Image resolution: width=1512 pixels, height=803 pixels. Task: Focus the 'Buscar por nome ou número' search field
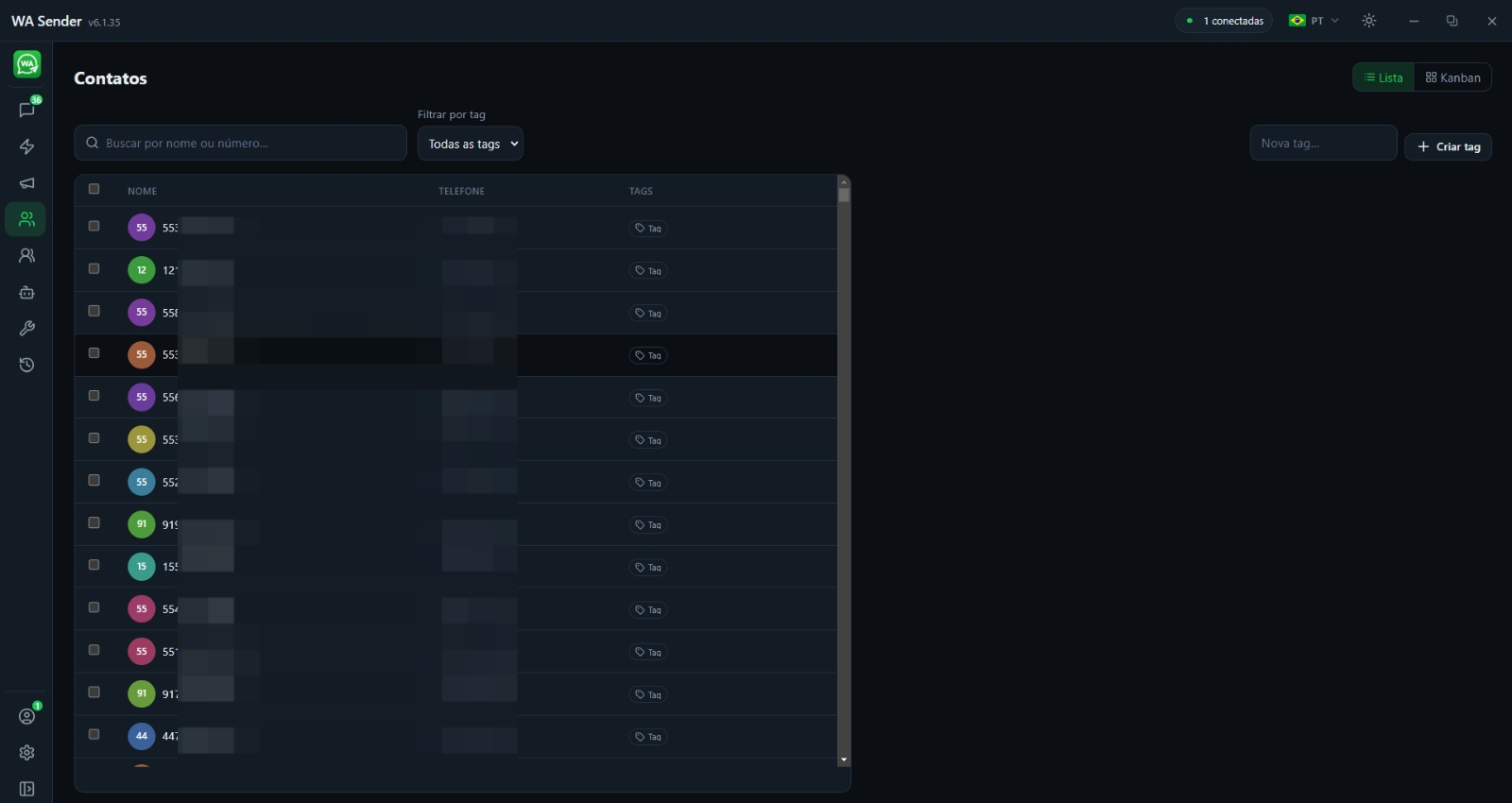point(241,143)
